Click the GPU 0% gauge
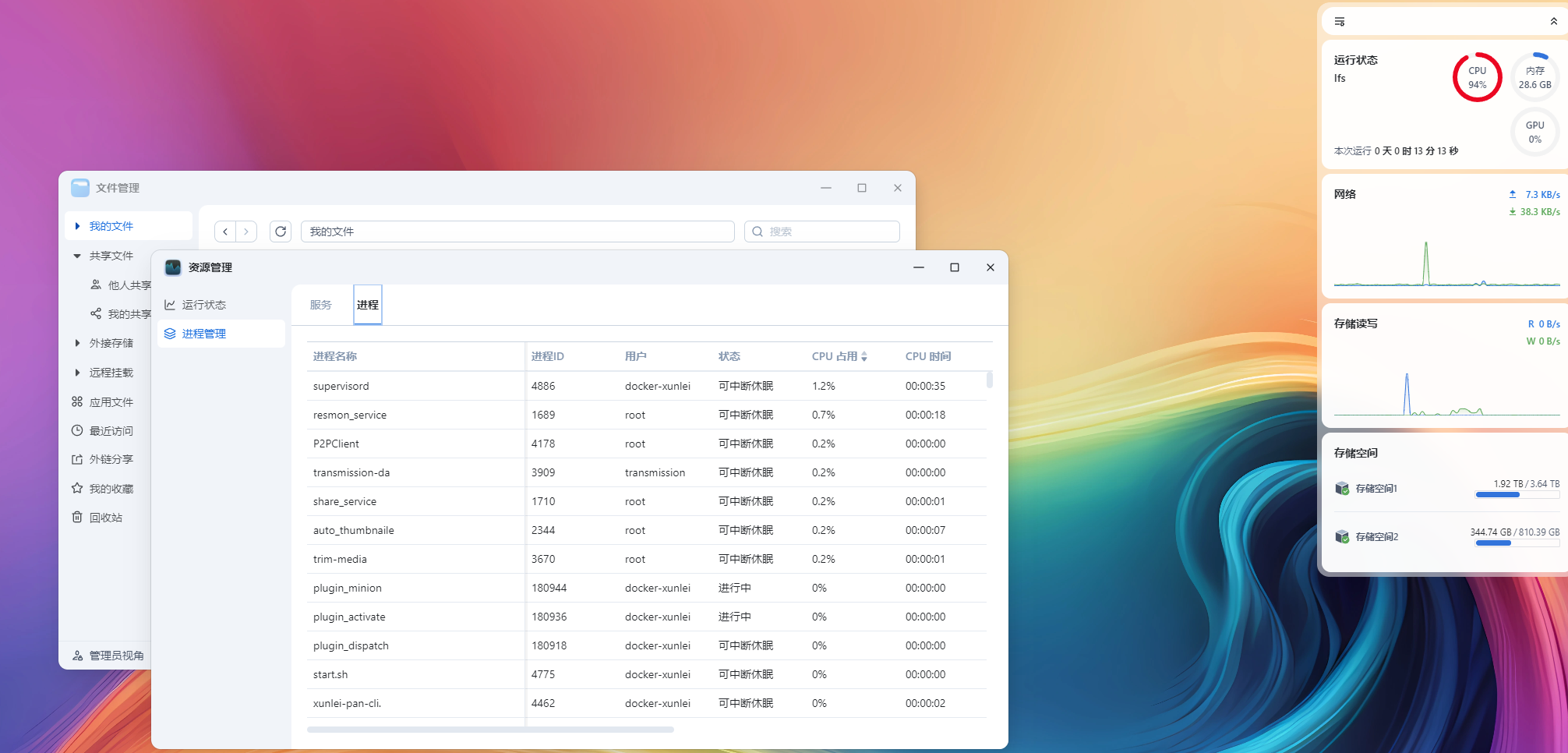The image size is (1568, 753). pyautogui.click(x=1534, y=132)
